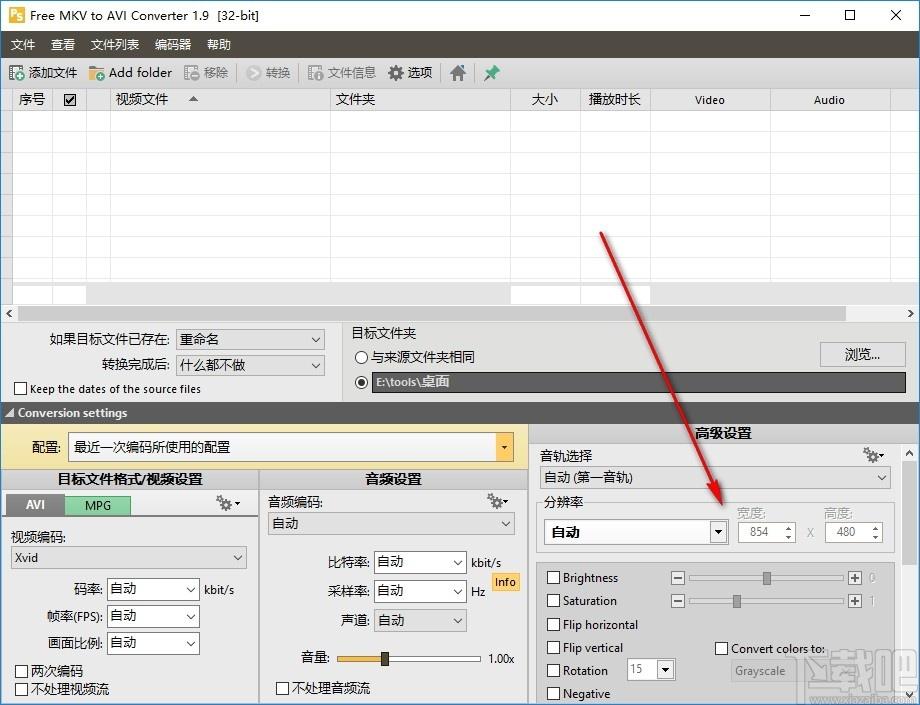Select the E:\tools\桌面 folder radio button
920x705 pixels.
click(x=361, y=382)
